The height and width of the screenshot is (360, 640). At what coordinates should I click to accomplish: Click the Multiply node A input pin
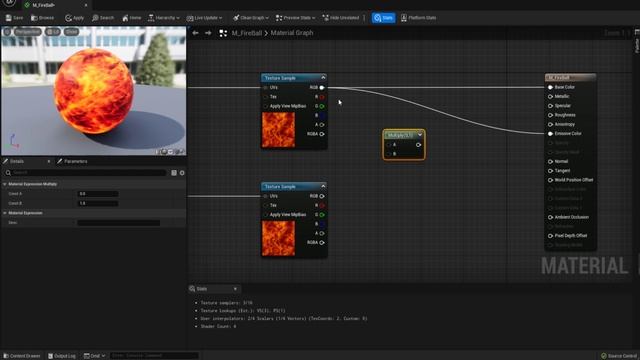[x=389, y=145]
